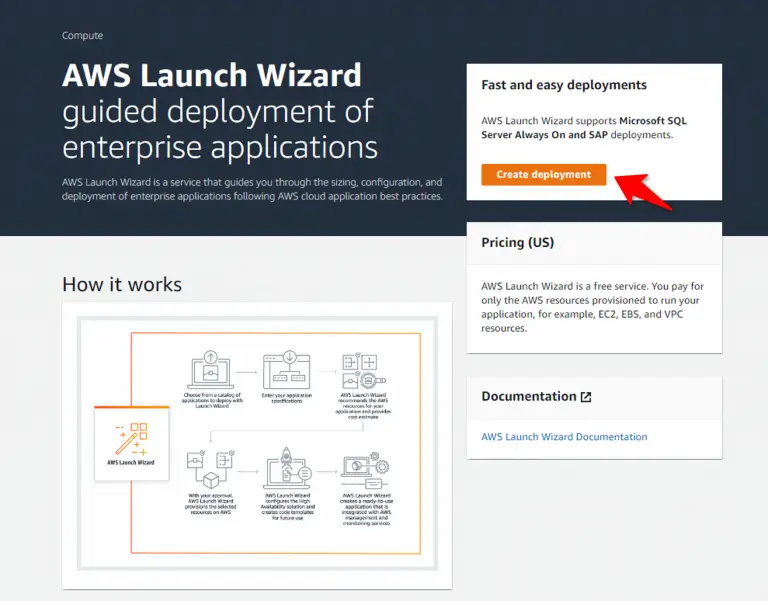768x601 pixels.
Task: Click 'Choose from a catalog of applications' caption
Action: click(x=212, y=400)
